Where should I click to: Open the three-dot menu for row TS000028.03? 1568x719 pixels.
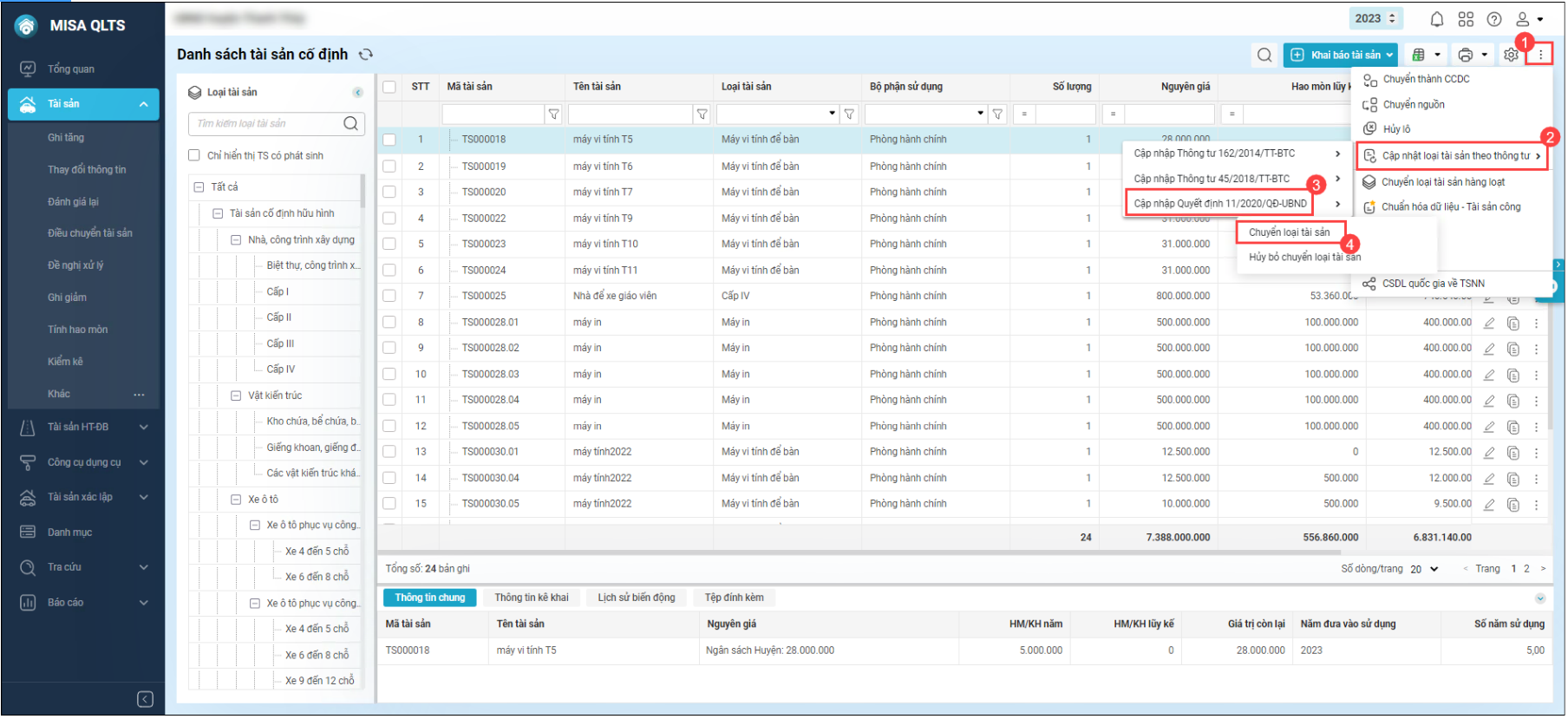(1536, 375)
